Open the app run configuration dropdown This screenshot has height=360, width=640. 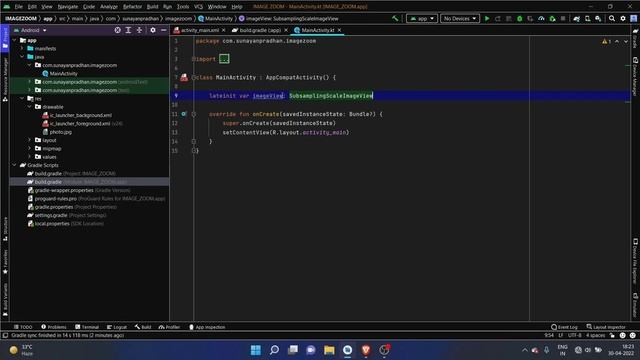[422, 18]
